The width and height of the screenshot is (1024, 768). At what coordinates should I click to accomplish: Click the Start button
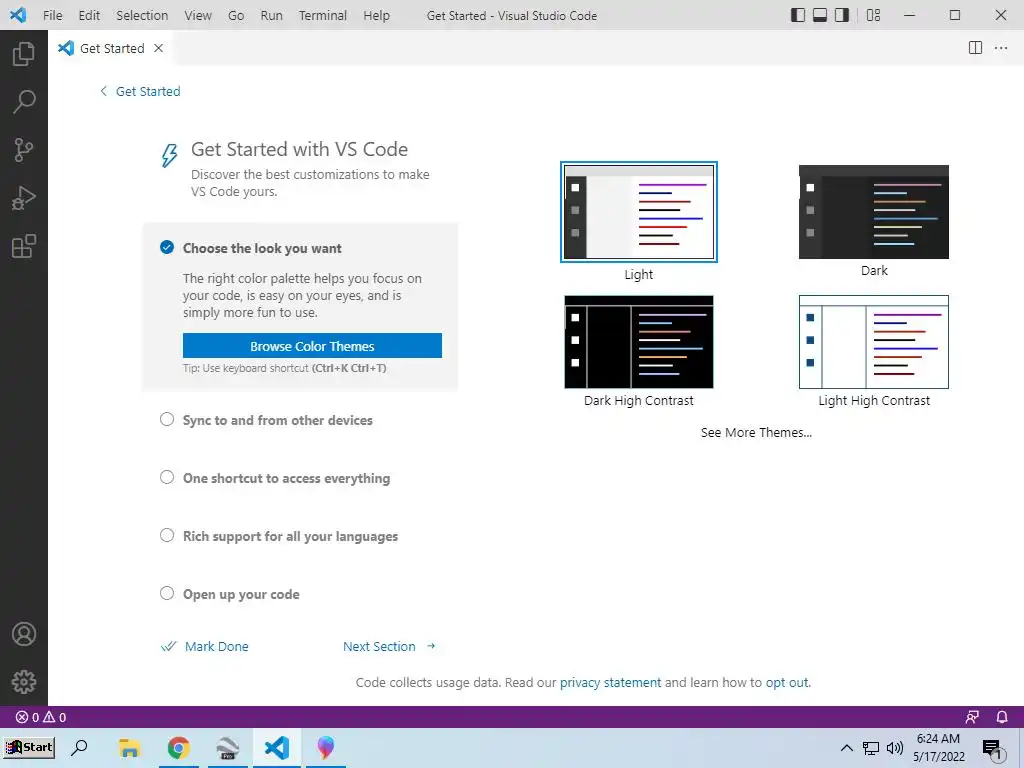[x=29, y=748]
